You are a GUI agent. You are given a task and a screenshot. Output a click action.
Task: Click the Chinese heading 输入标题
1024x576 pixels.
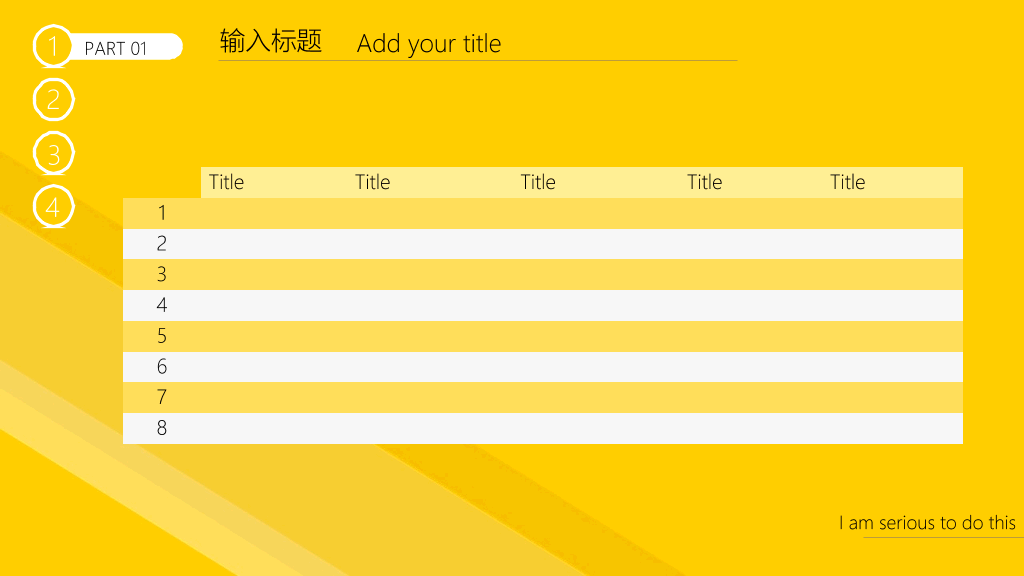click(x=271, y=41)
